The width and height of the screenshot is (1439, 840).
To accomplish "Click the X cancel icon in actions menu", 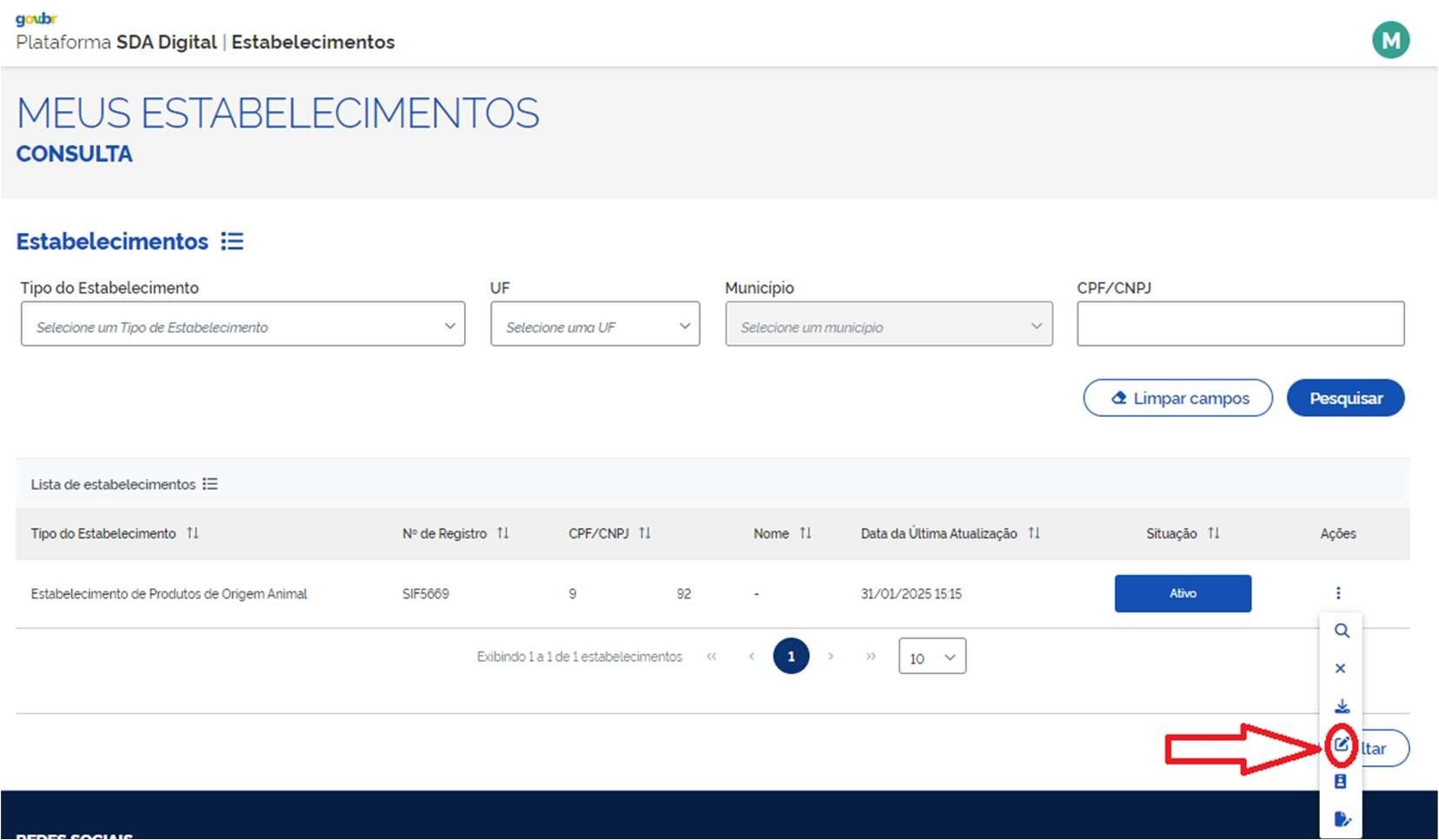I will [1340, 669].
